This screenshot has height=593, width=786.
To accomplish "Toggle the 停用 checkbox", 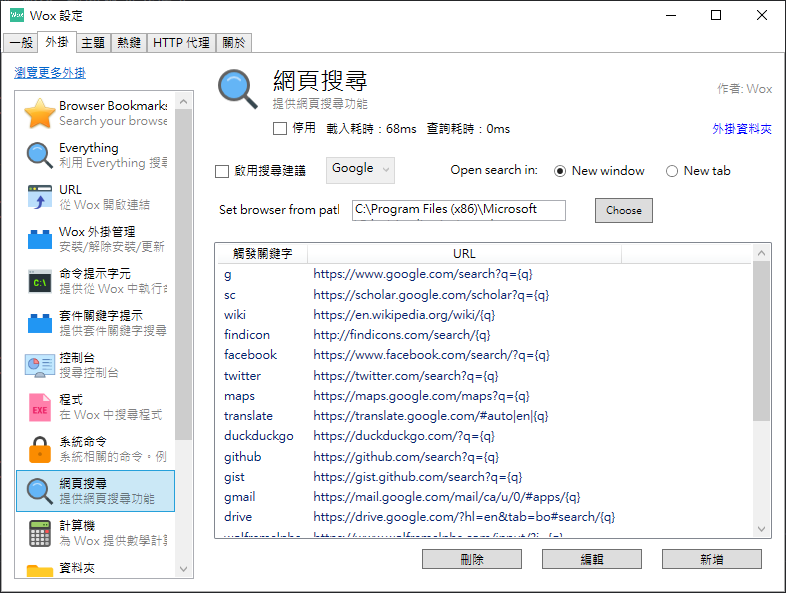I will 280,129.
